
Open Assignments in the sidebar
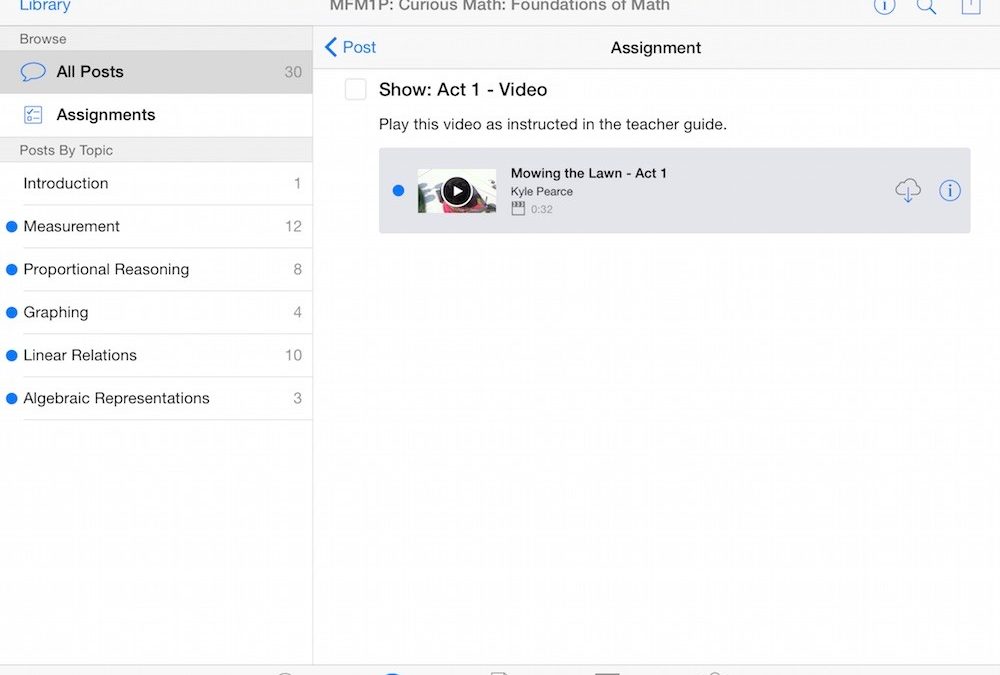pyautogui.click(x=106, y=115)
